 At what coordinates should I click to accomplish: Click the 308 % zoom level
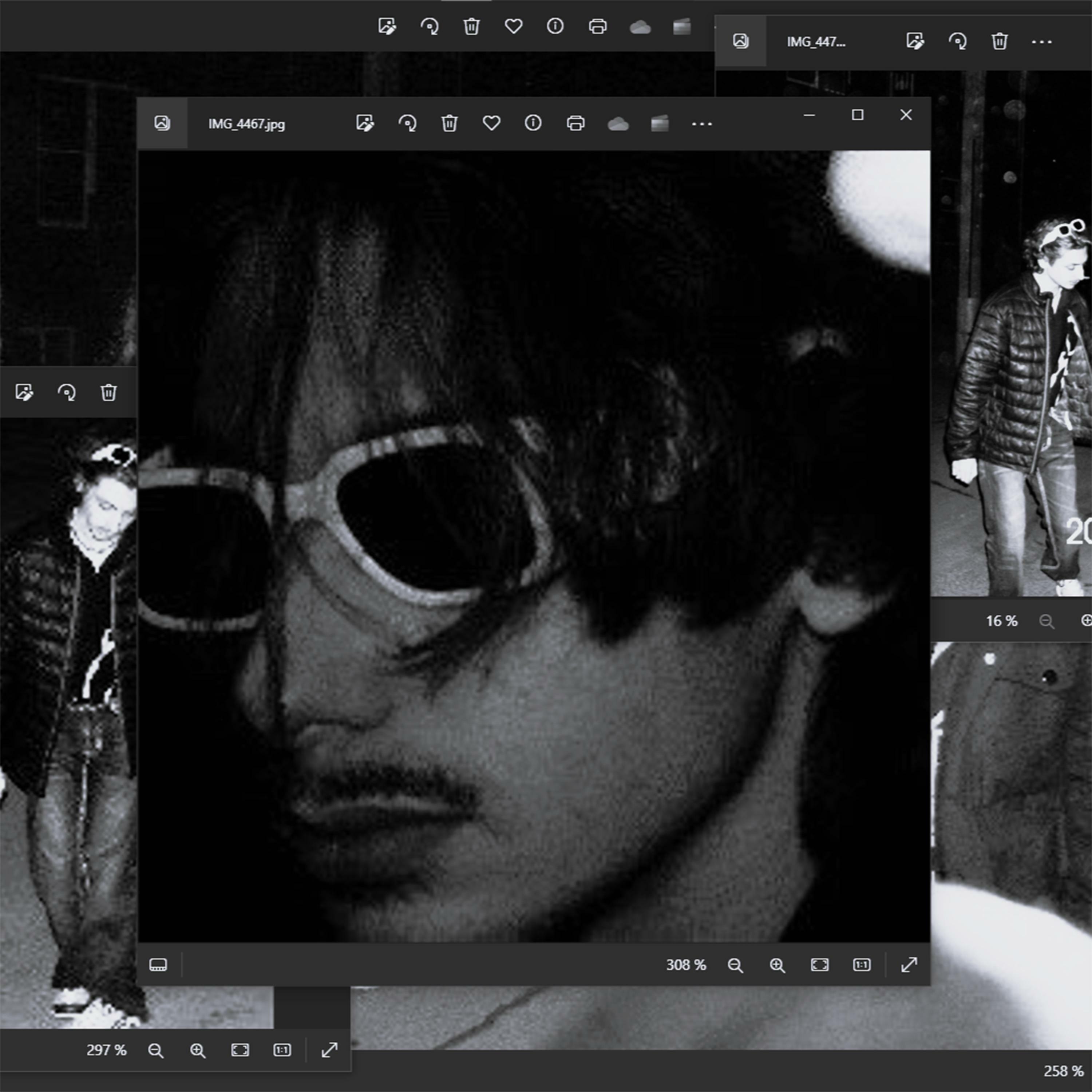point(686,964)
